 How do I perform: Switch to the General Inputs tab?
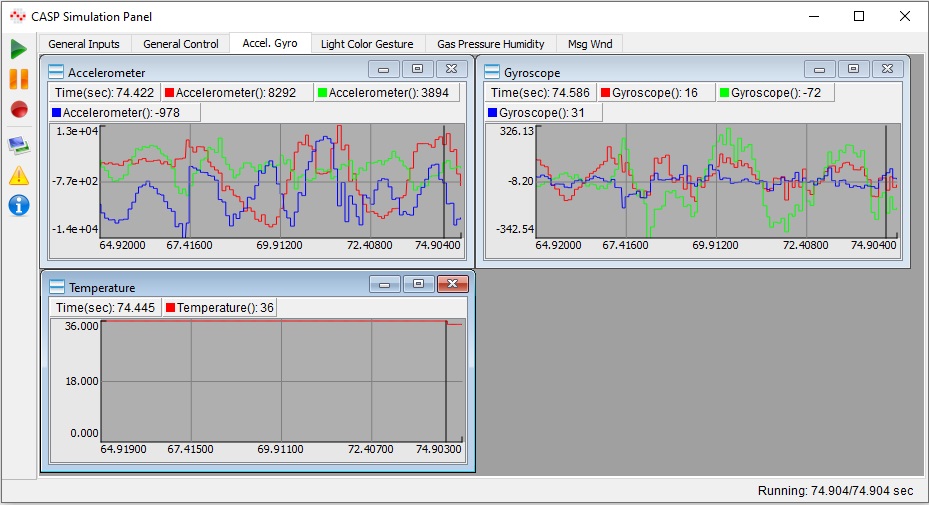pyautogui.click(x=84, y=44)
